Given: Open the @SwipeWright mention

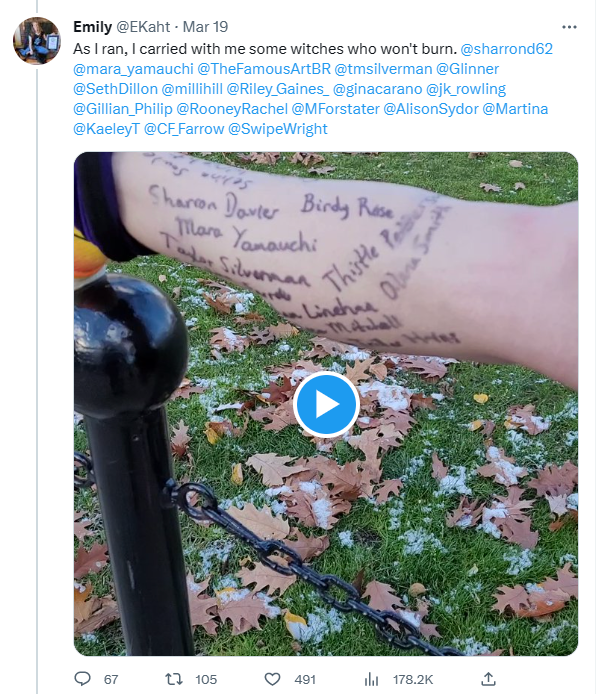Looking at the screenshot, I should point(278,129).
